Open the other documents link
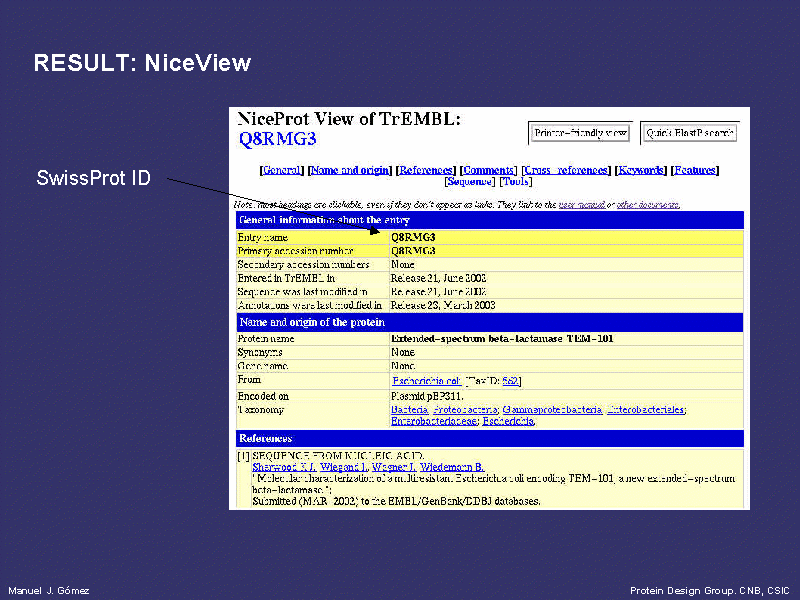The width and height of the screenshot is (800, 600). [x=648, y=205]
